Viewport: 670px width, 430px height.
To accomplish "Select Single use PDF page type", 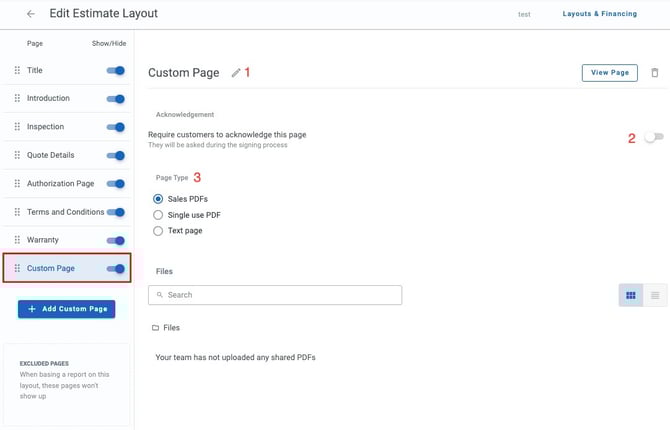I will [x=158, y=215].
